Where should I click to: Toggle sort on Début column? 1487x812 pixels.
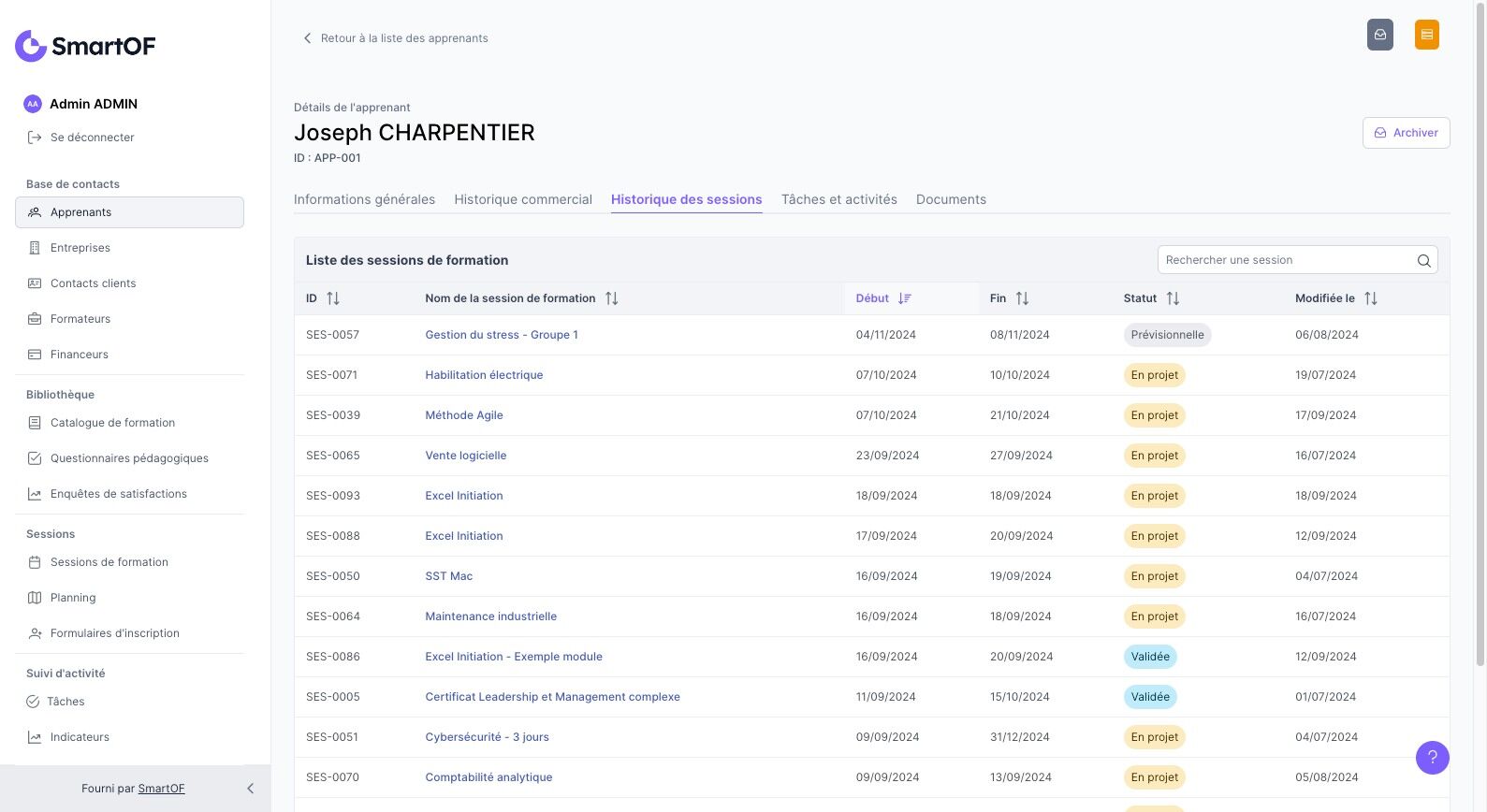click(x=904, y=298)
